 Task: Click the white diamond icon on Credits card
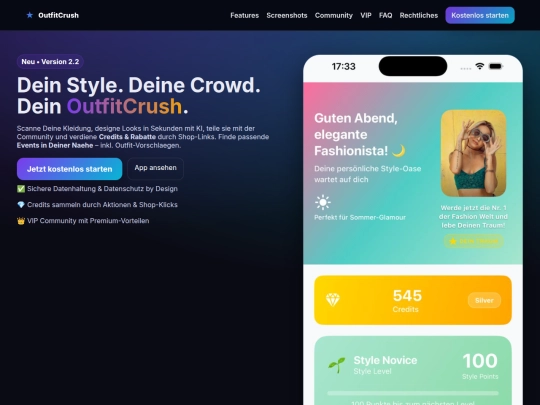tap(333, 300)
